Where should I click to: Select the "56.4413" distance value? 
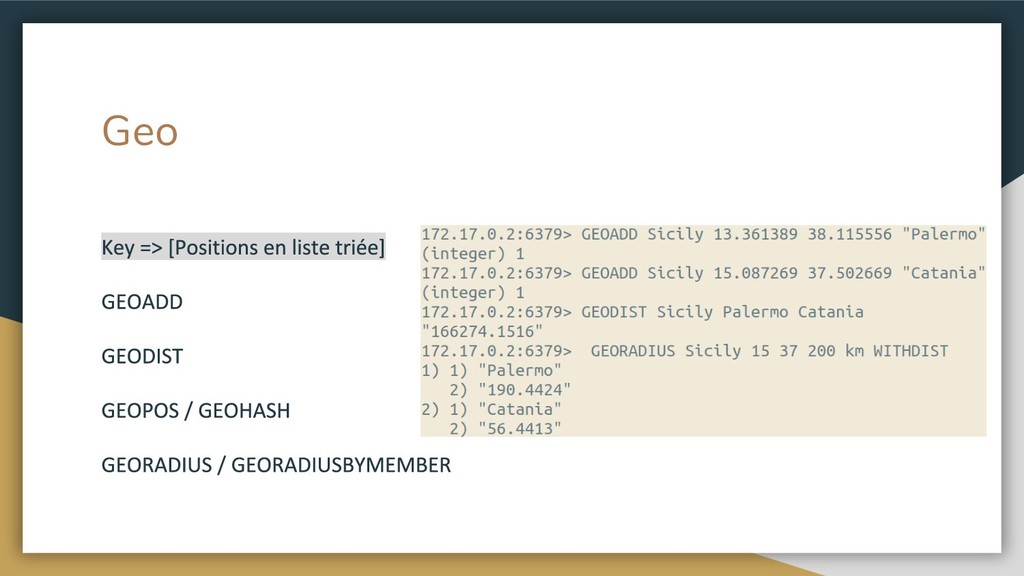click(520, 429)
